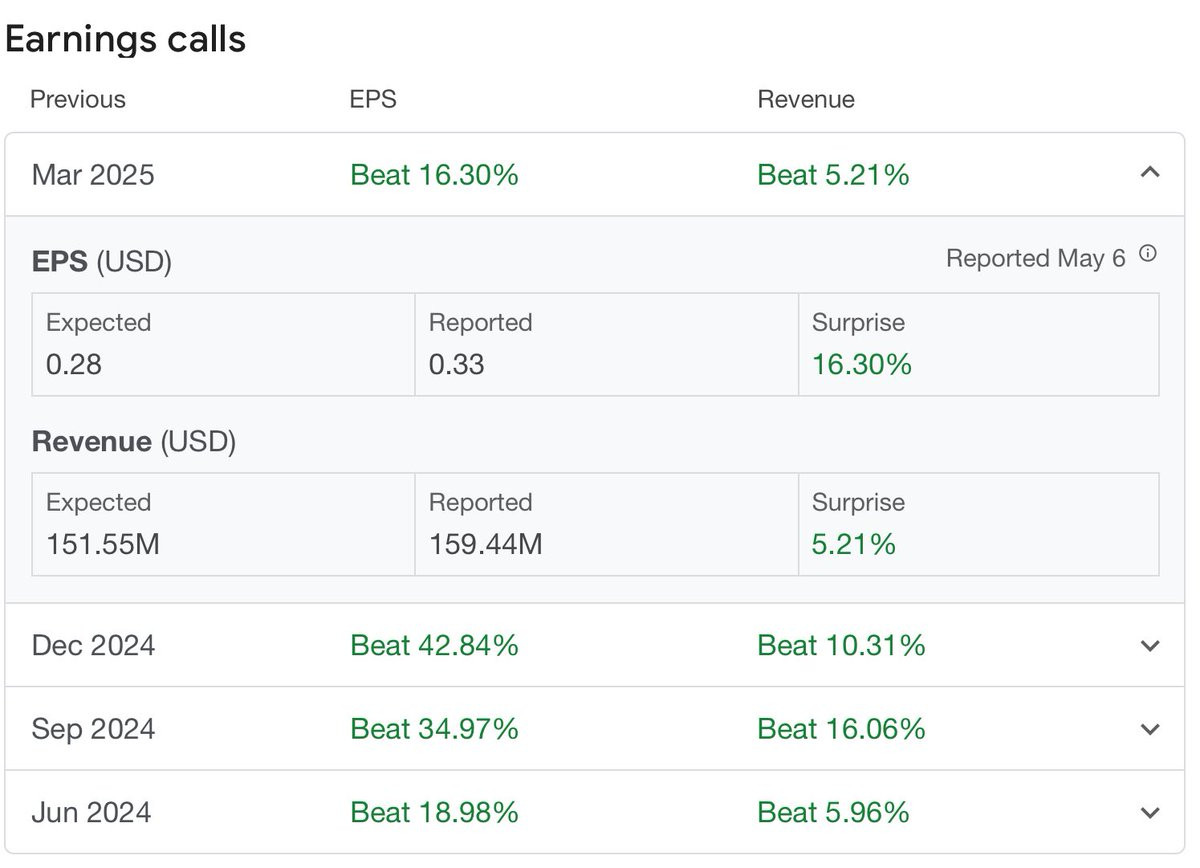Expand the Dec 2024 earnings row chevron
The image size is (1200, 868).
(1150, 646)
